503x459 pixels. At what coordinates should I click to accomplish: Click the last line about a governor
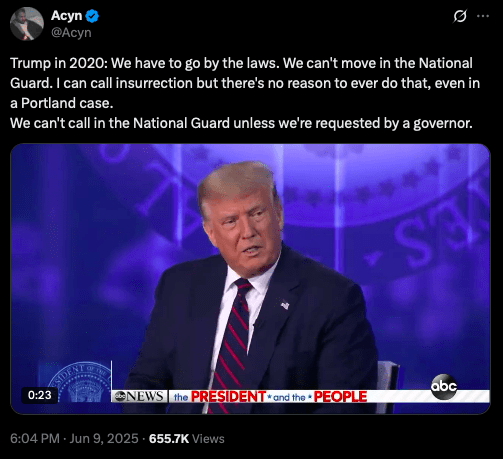(241, 123)
